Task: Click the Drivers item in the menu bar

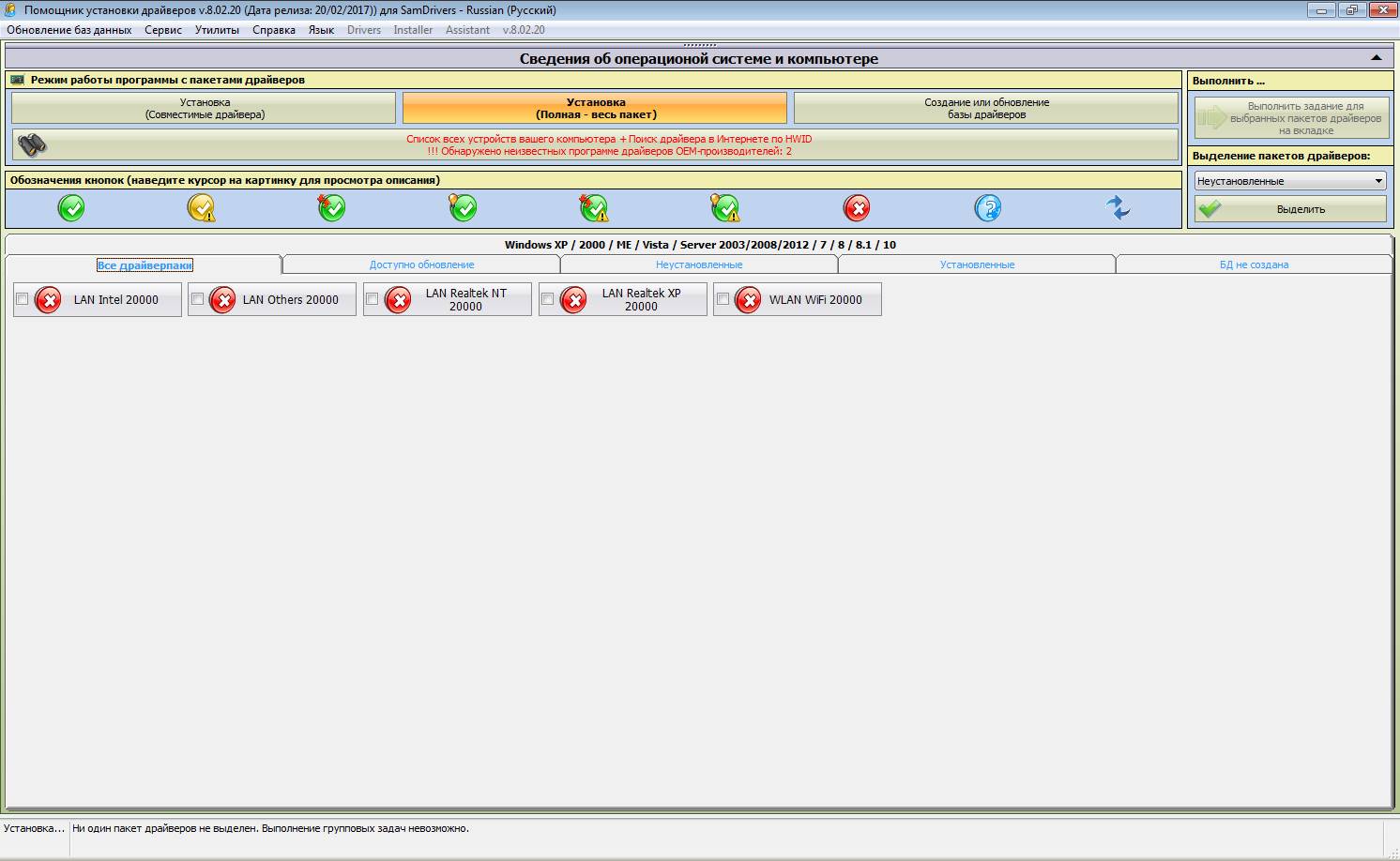Action: tap(364, 30)
